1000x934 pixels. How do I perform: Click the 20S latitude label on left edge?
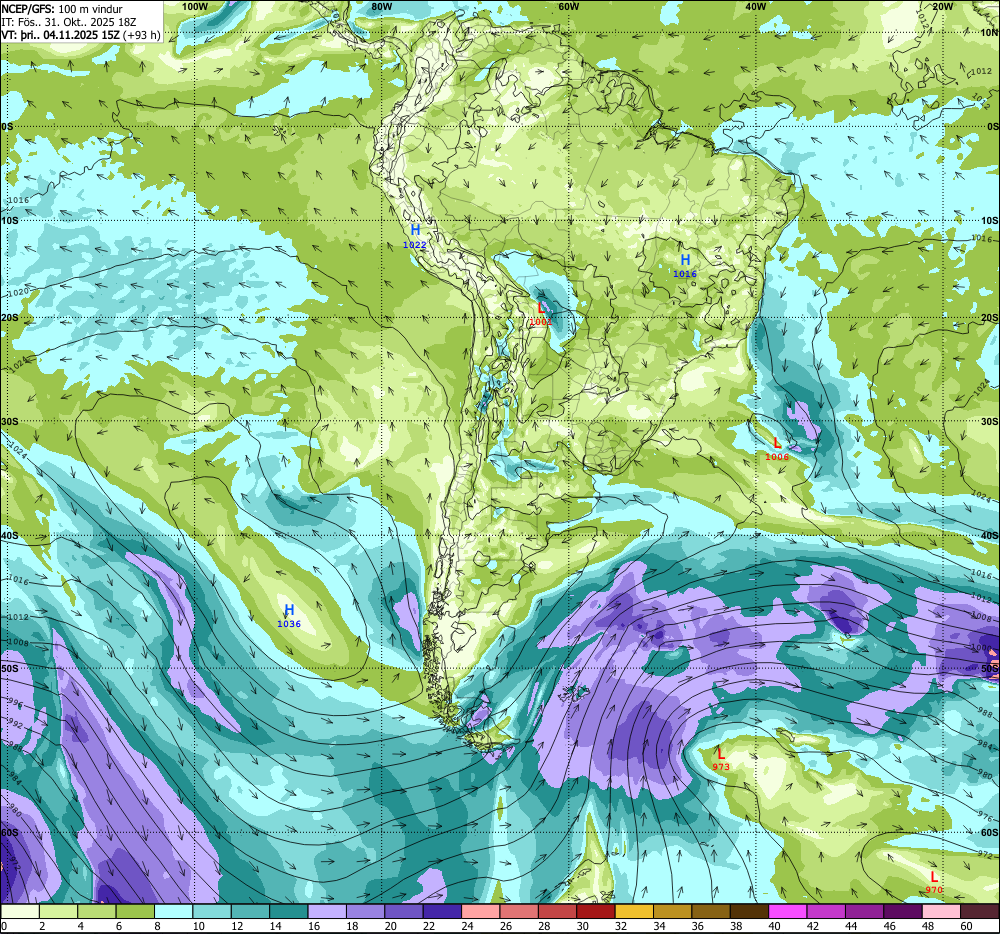9,317
